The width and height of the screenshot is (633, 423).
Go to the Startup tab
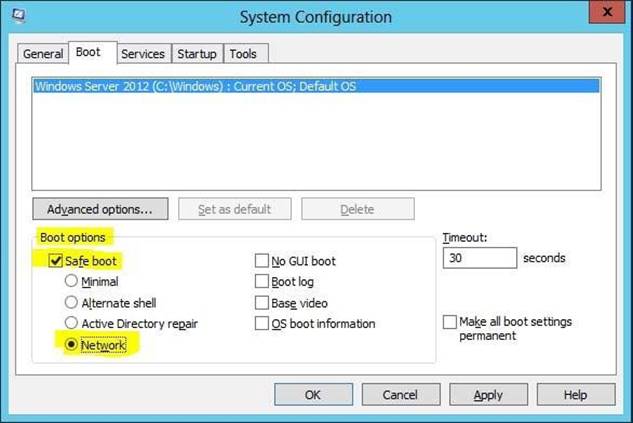197,54
